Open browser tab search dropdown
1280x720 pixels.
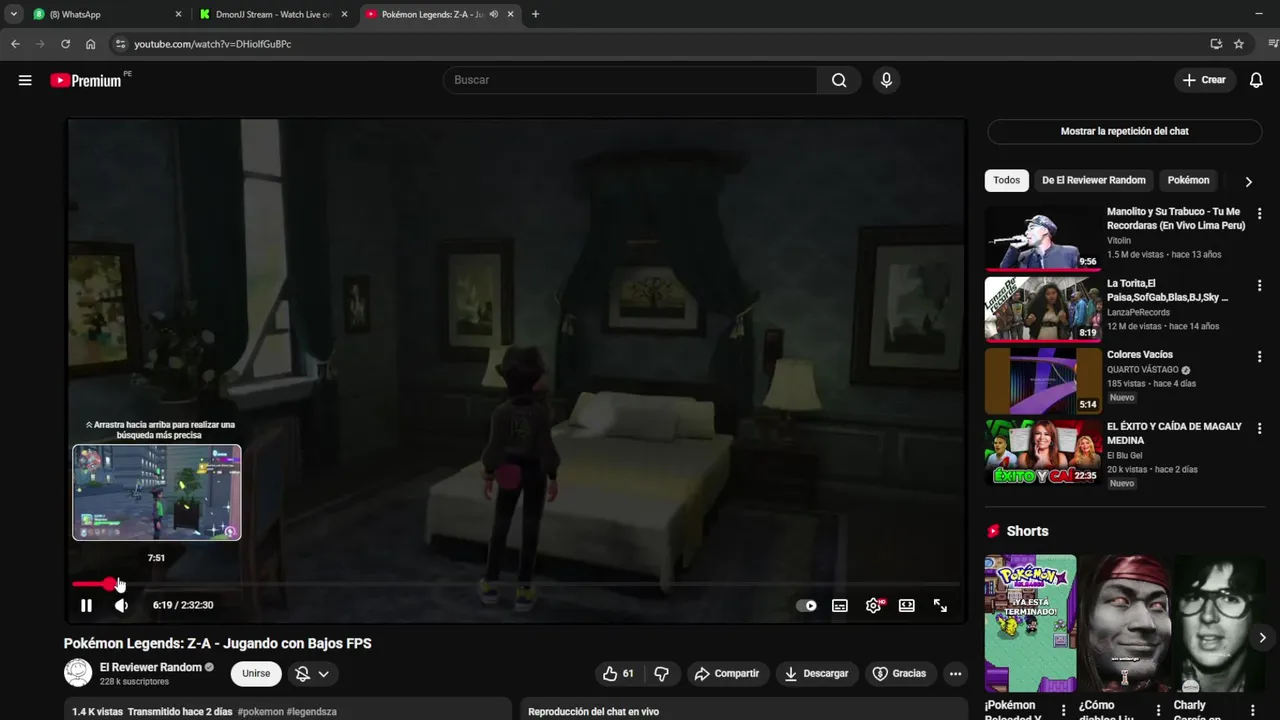(x=13, y=14)
